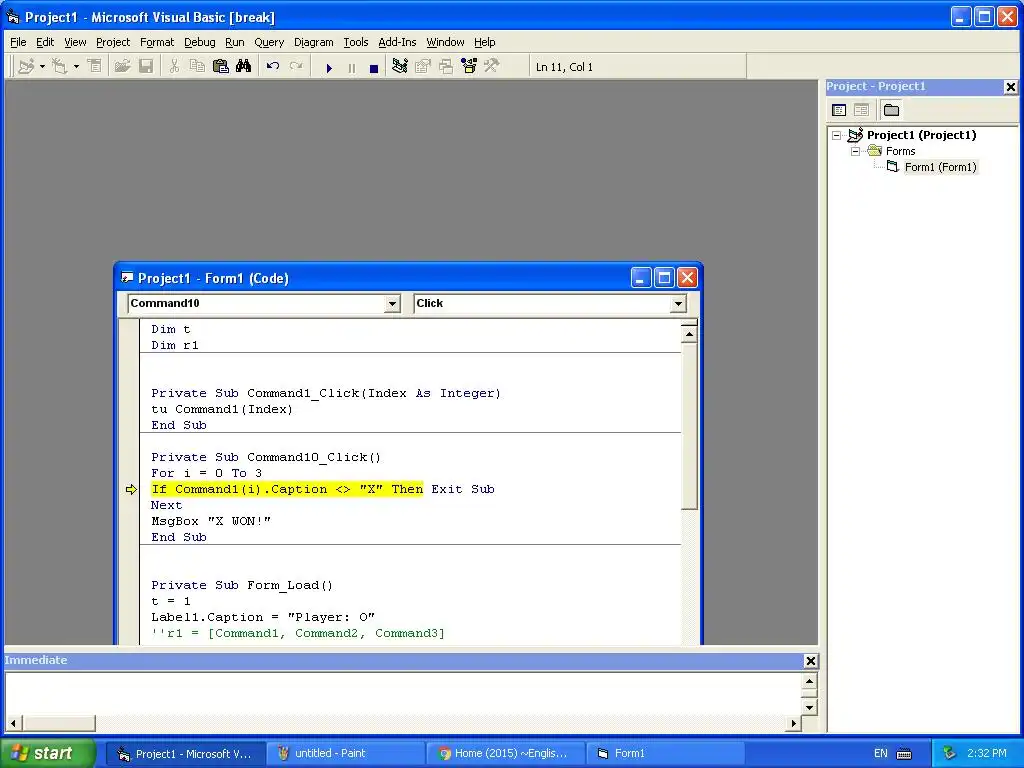Click Immediate window scroll down arrow
1024x768 pixels.
(809, 707)
